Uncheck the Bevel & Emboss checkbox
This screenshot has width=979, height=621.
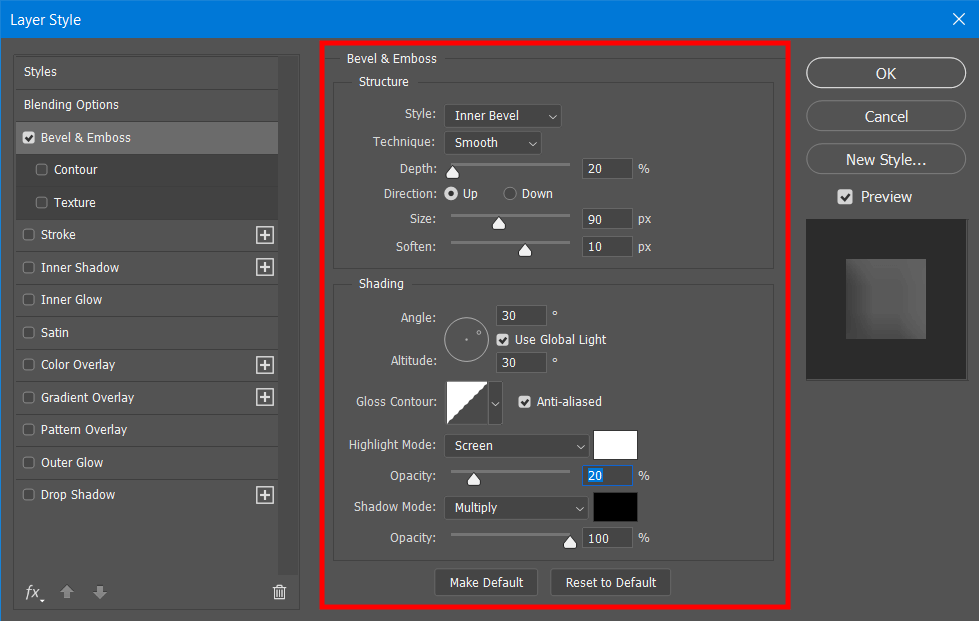[29, 137]
